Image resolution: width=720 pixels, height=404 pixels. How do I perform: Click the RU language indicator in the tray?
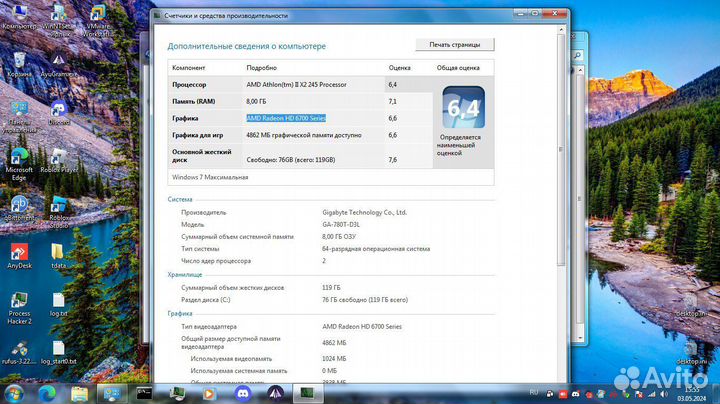pos(533,392)
